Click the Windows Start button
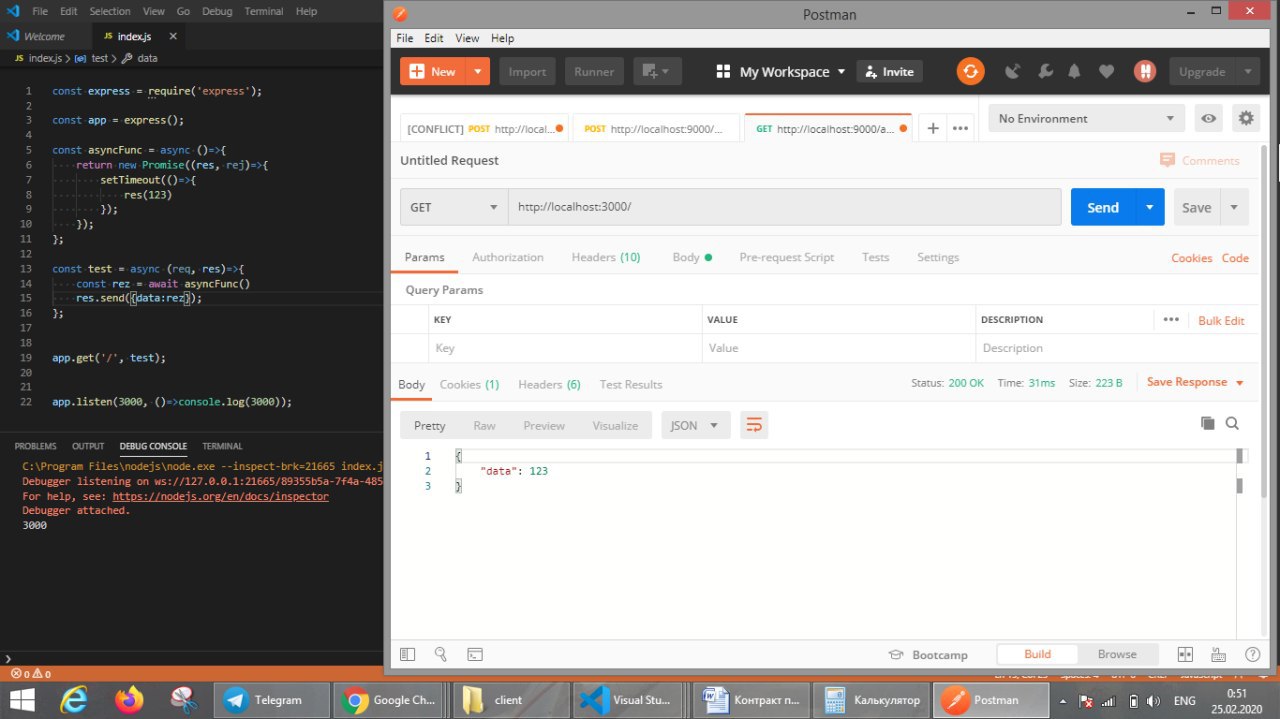The height and width of the screenshot is (719, 1280). click(22, 700)
